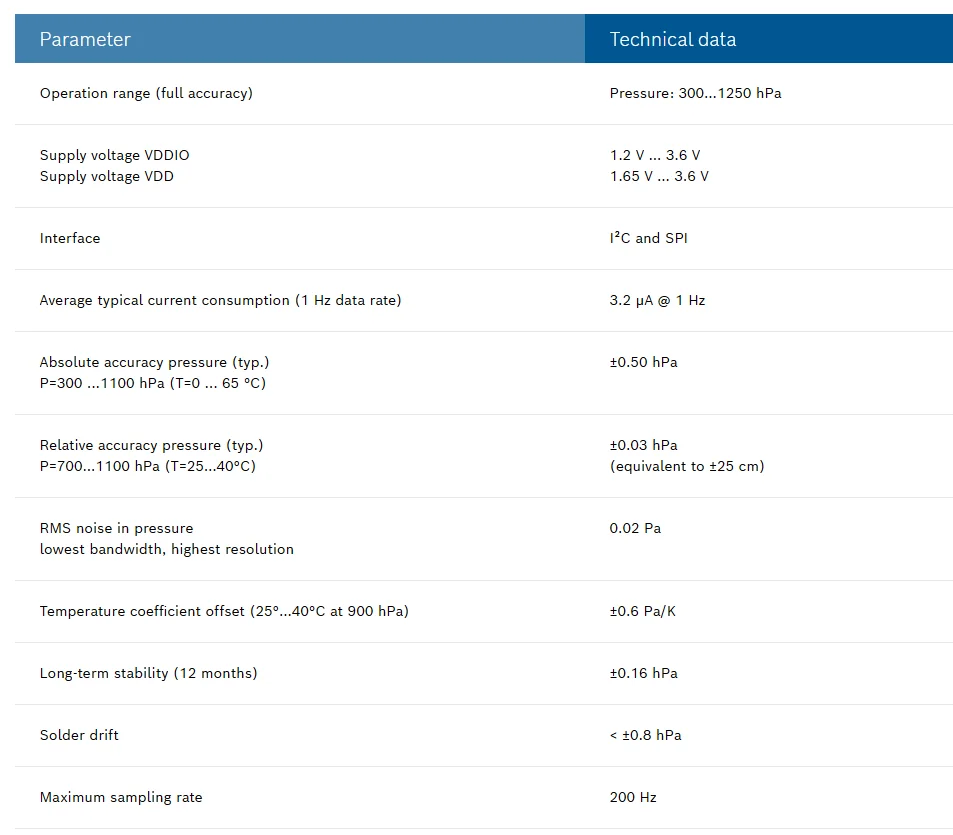The width and height of the screenshot is (953, 835).
Task: Select the Operation range (full accuracy) label
Action: tap(146, 93)
